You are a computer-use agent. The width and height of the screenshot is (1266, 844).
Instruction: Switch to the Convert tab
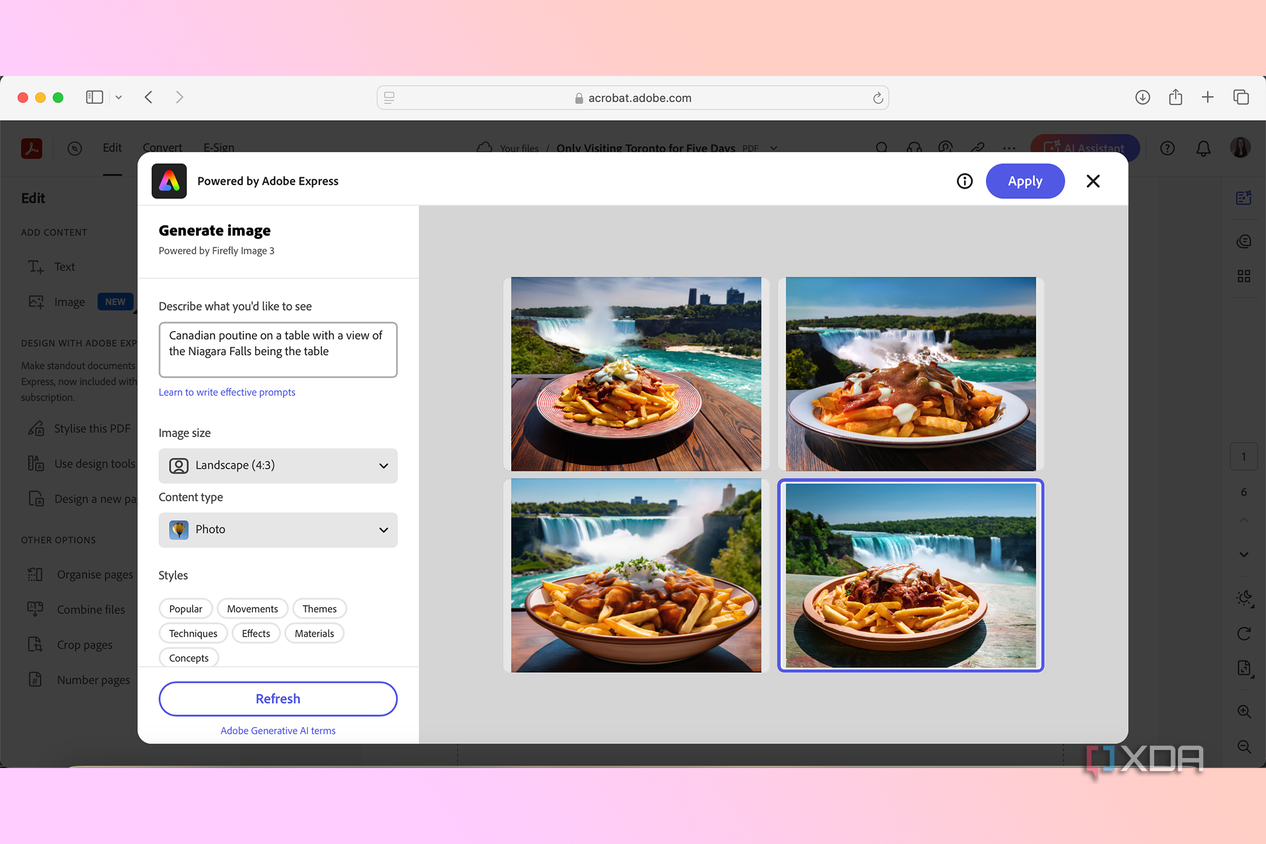coord(162,148)
